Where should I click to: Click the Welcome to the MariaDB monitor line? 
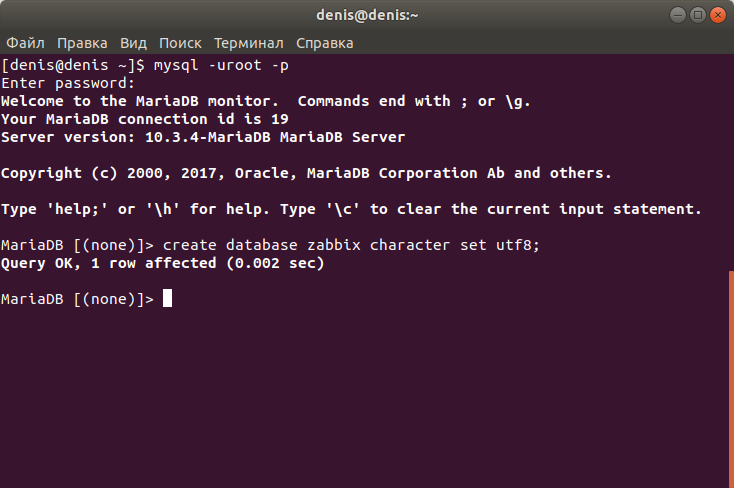[265, 101]
